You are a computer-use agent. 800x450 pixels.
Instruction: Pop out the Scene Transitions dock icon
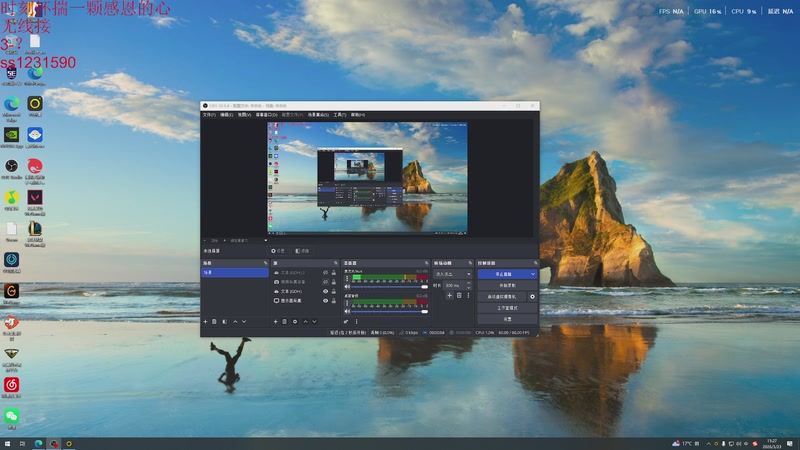click(x=470, y=263)
